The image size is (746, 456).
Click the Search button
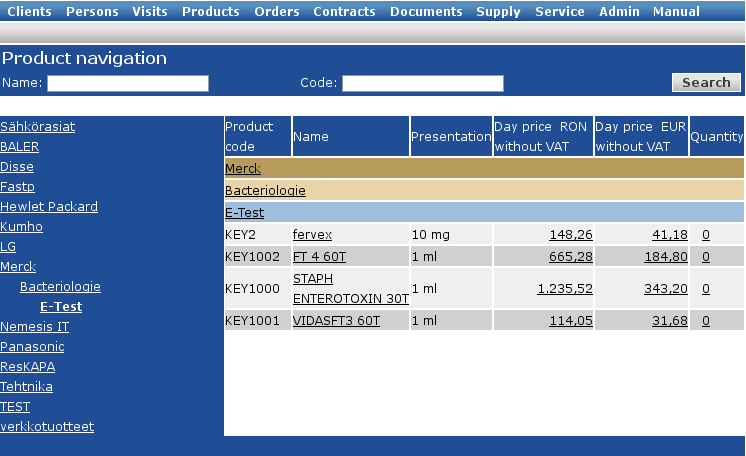click(x=707, y=82)
